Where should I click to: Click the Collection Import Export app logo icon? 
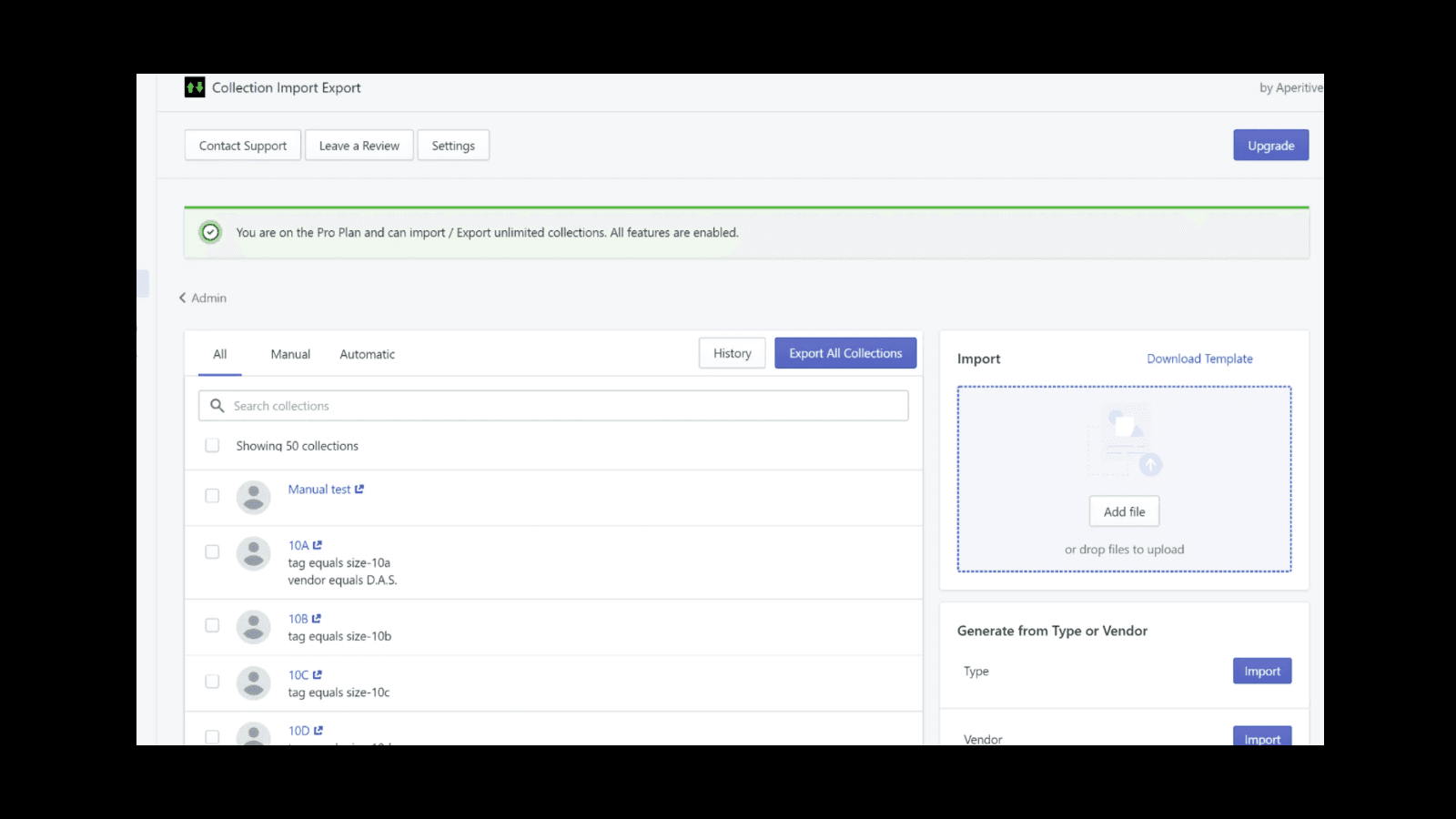click(194, 86)
